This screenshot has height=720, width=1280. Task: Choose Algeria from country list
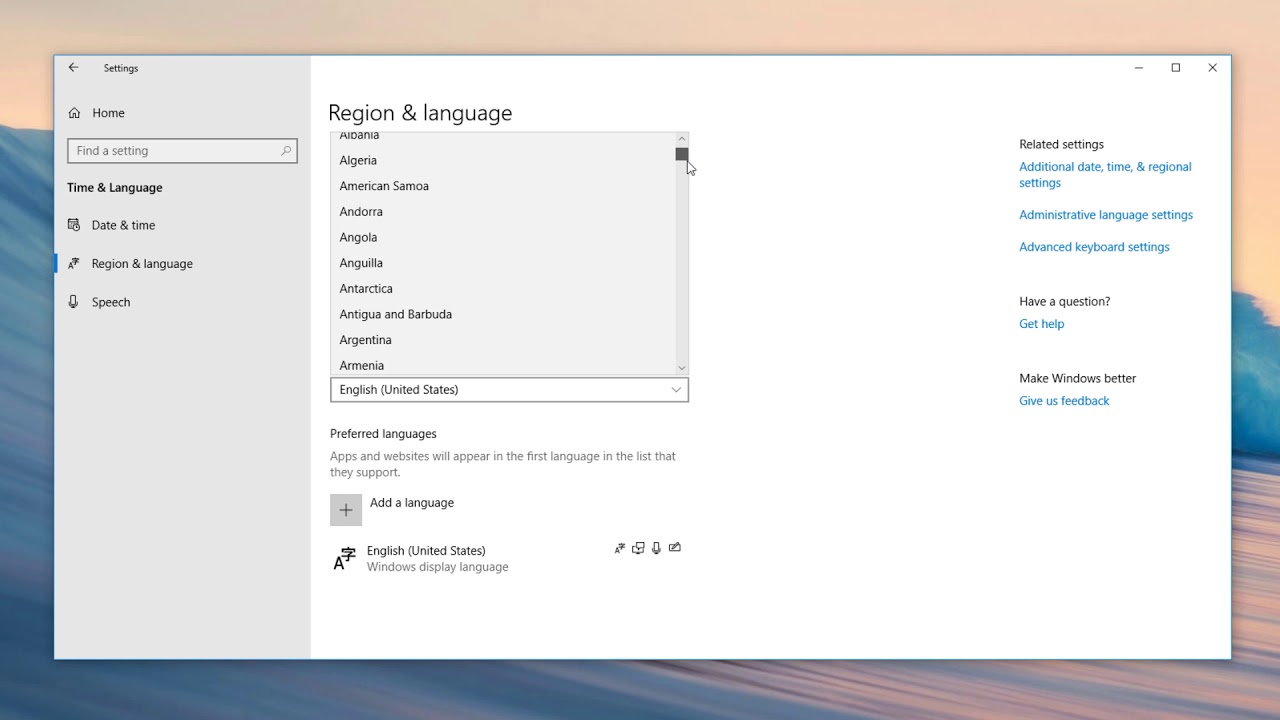point(503,160)
